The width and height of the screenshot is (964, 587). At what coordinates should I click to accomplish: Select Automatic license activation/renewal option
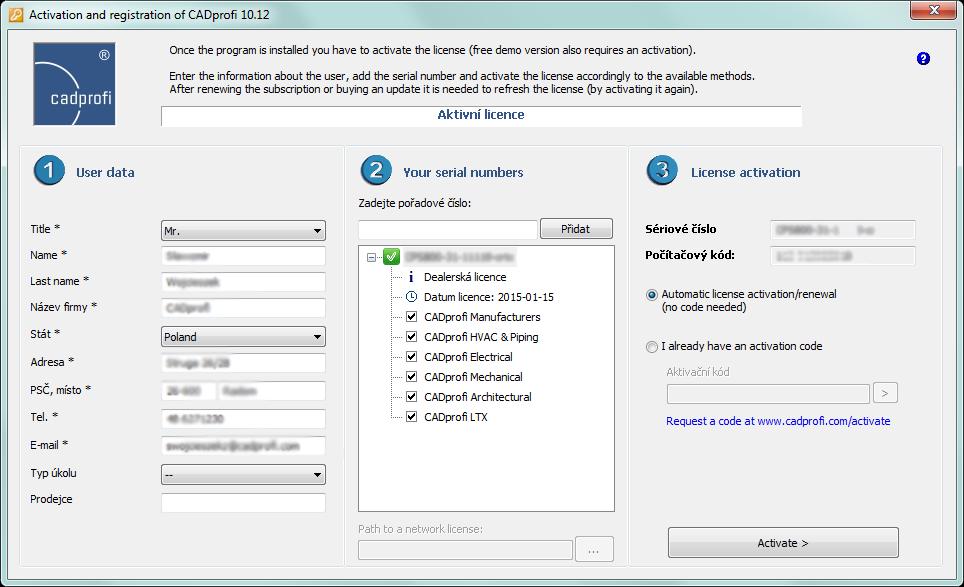coord(652,295)
